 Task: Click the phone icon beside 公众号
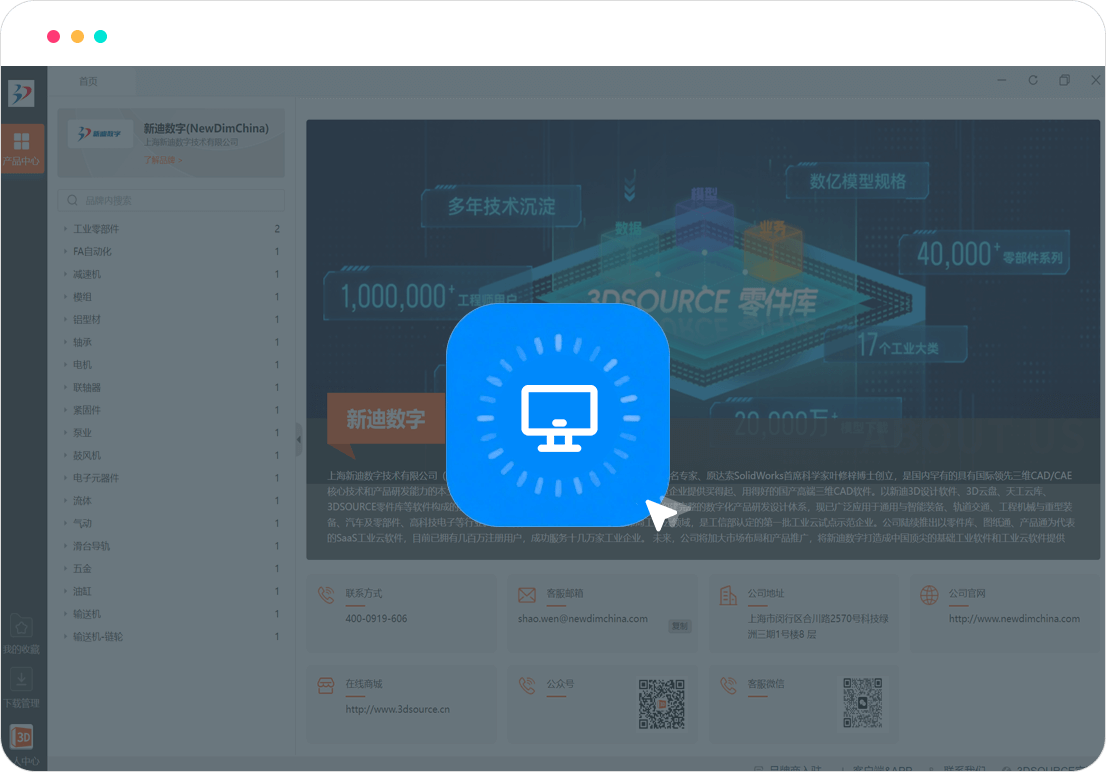coord(527,685)
